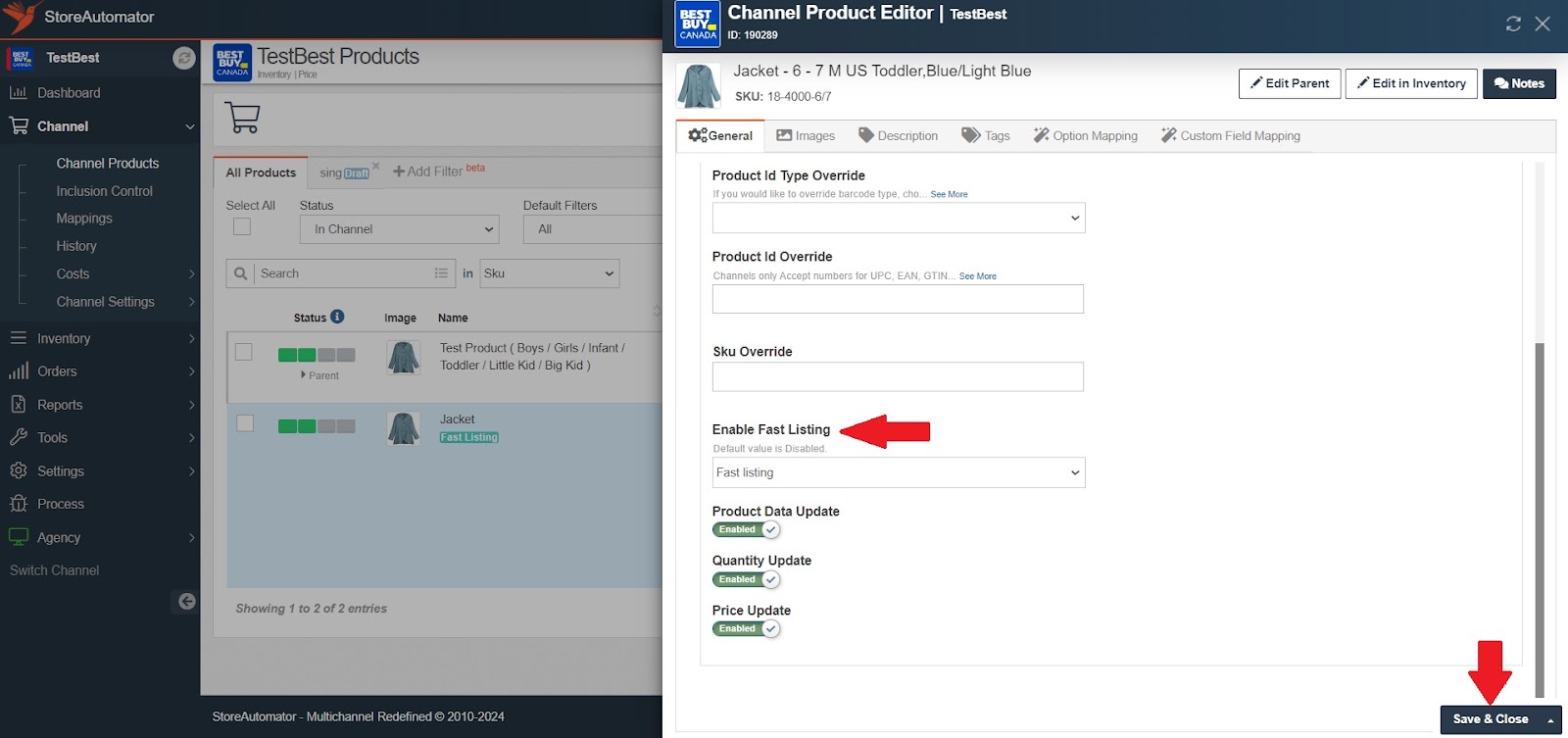The height and width of the screenshot is (738, 1568).
Task: Click the Search text field
Action: click(x=343, y=273)
